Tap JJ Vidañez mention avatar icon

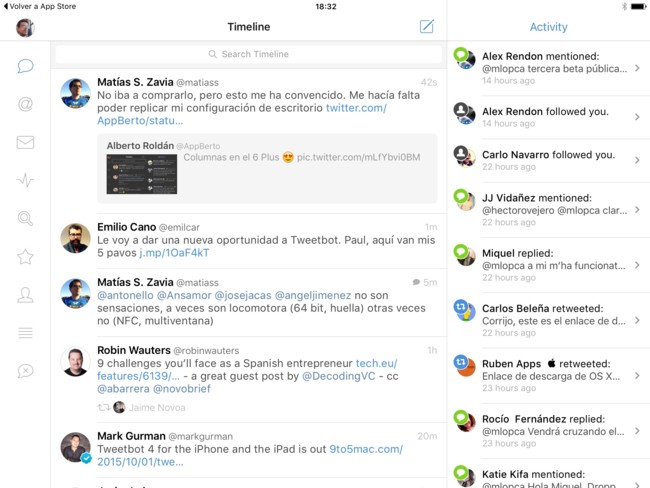464,200
